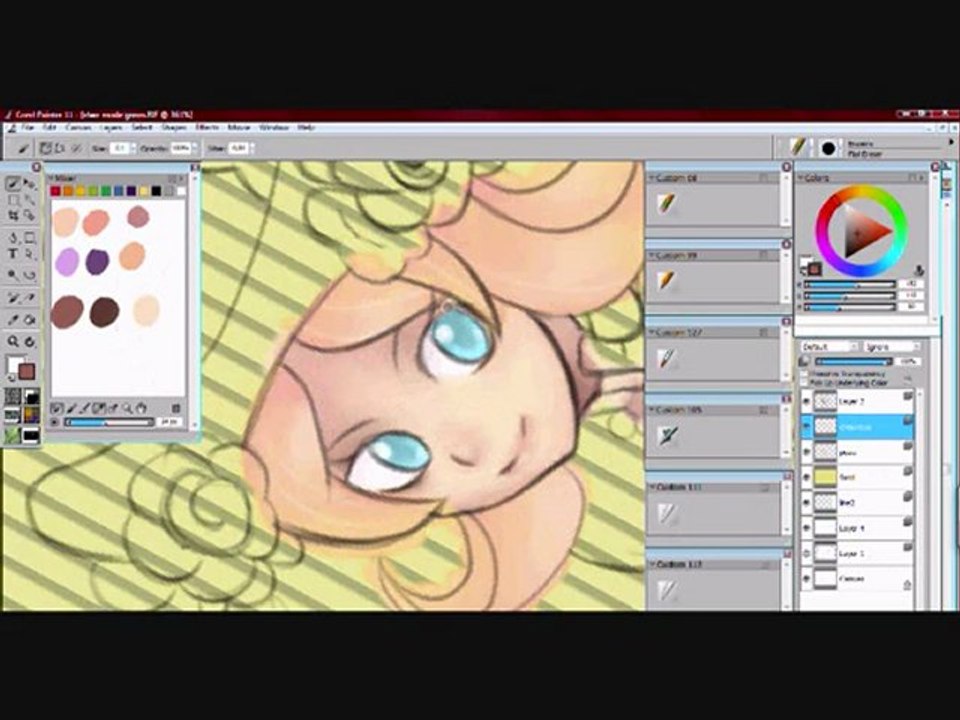Click the straight line strokes icon in property bar
Image resolution: width=960 pixels, height=720 pixels.
61,148
